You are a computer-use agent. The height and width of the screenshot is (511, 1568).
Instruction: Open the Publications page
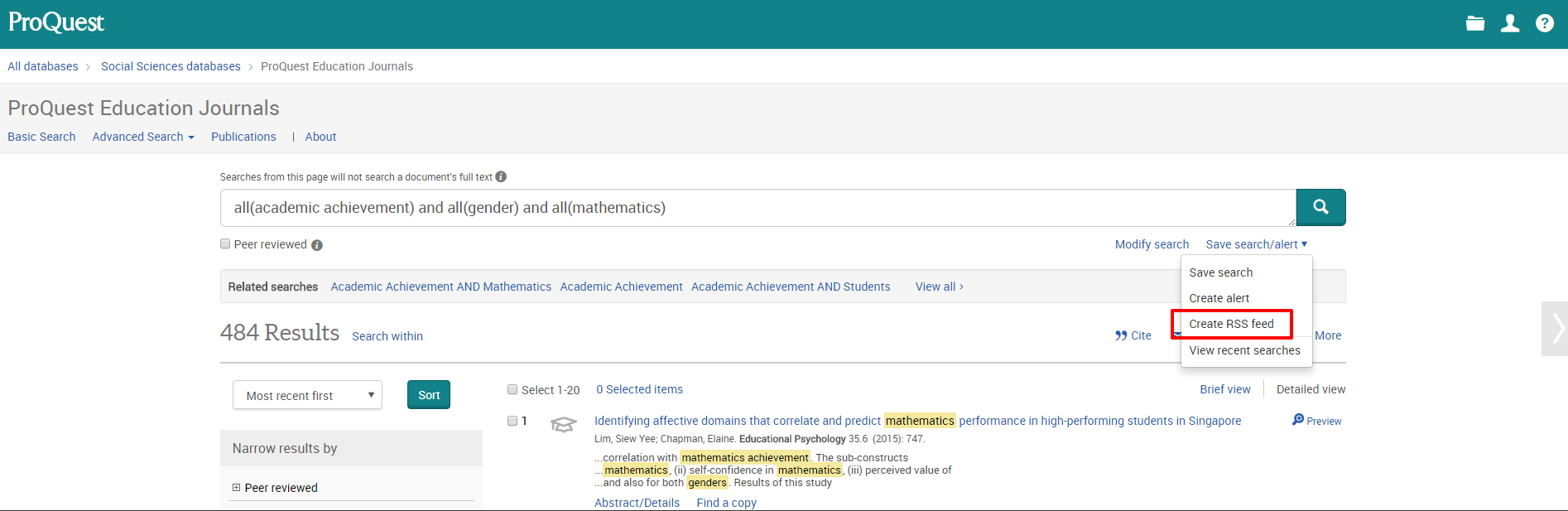click(243, 137)
